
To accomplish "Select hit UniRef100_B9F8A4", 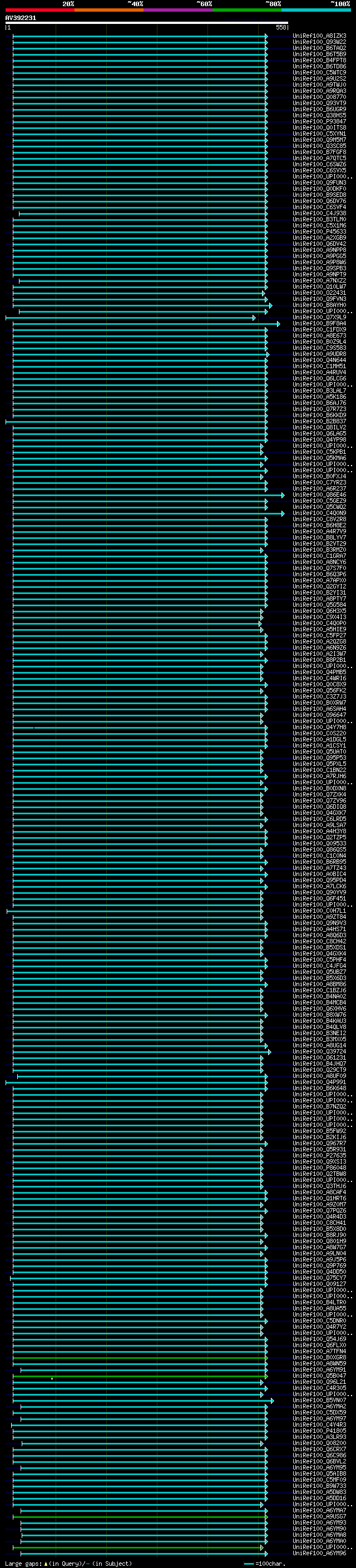I will pos(319,323).
